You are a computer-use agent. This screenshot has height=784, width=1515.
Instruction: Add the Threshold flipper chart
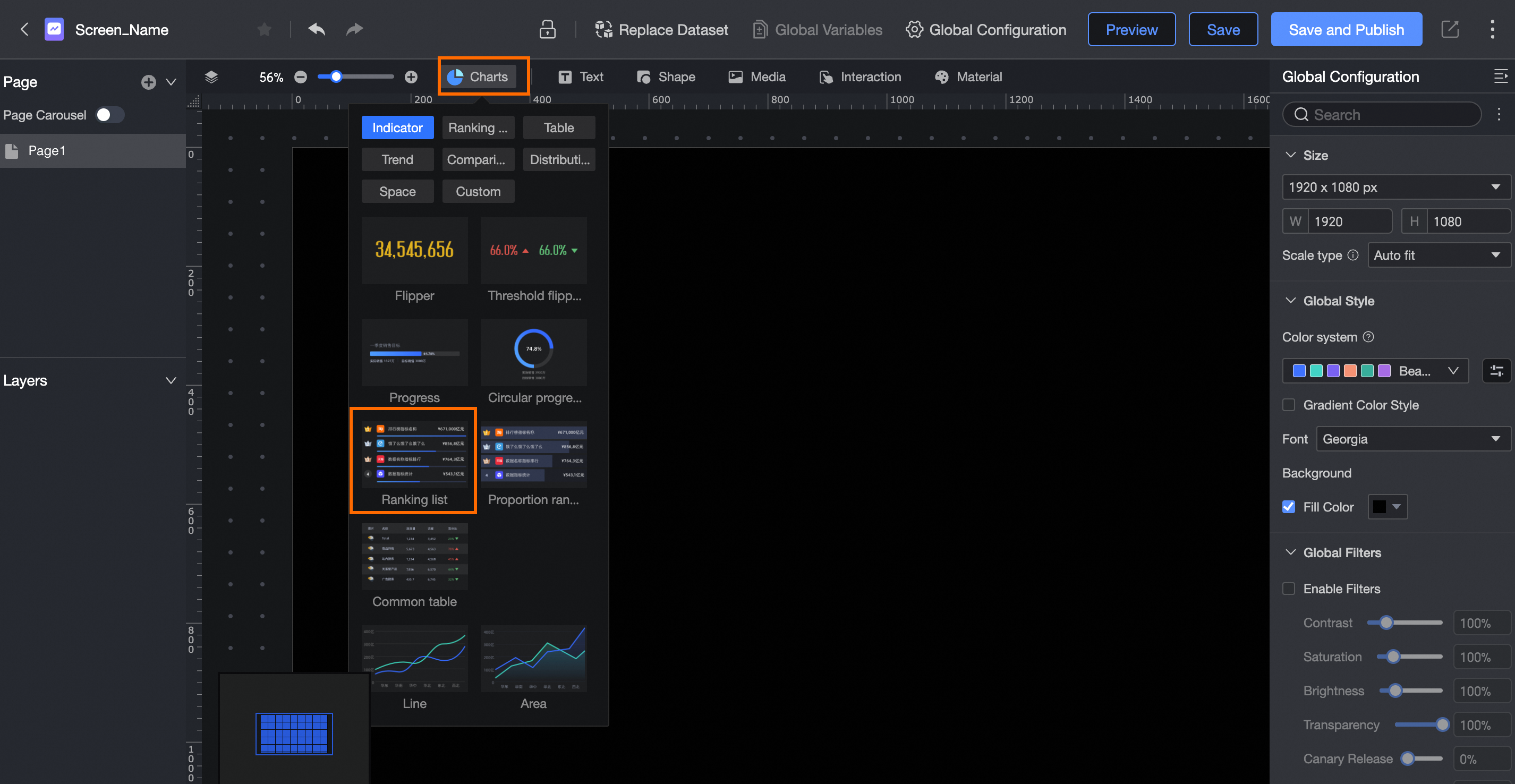533,261
